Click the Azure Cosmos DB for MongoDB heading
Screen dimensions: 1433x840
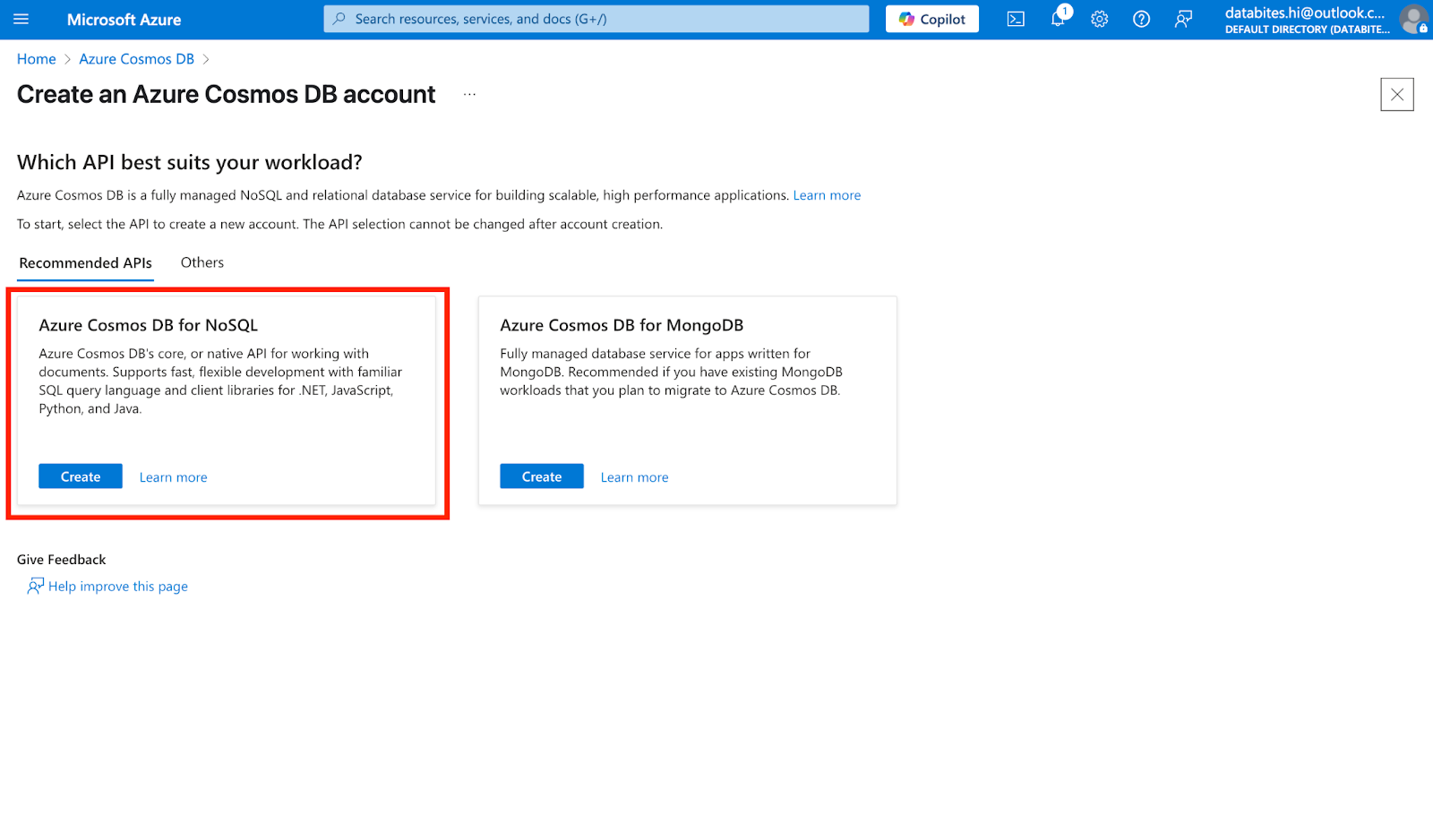pyautogui.click(x=622, y=325)
